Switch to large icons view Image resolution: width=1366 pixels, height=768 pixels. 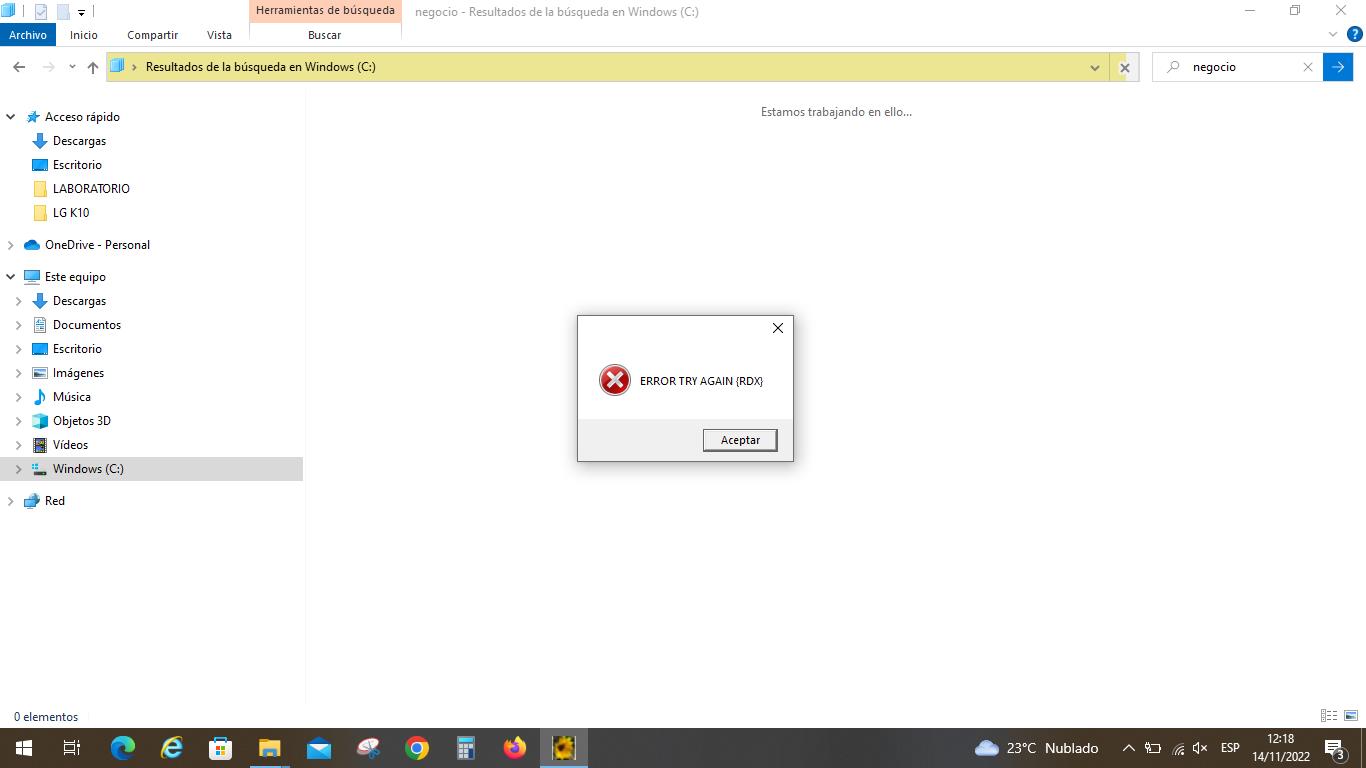pyautogui.click(x=1351, y=716)
